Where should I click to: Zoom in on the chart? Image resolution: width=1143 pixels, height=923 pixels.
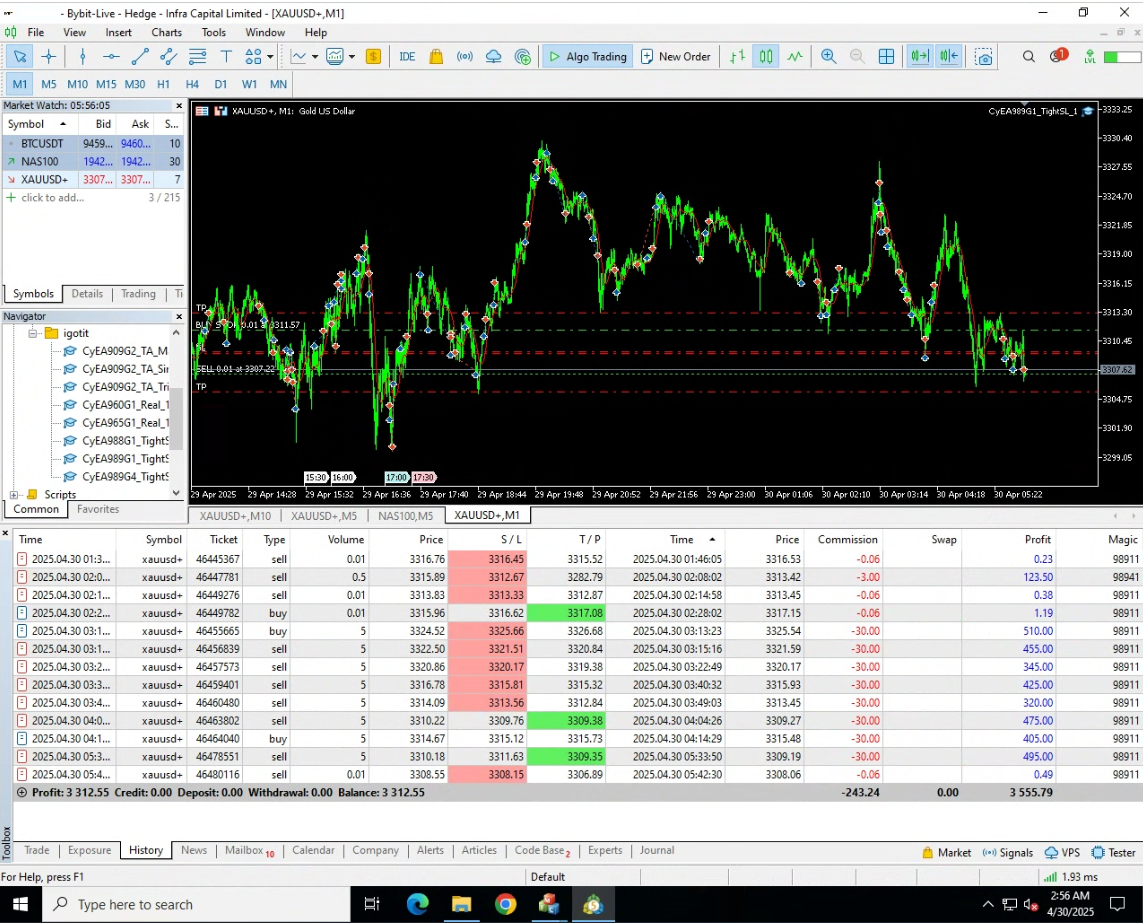(829, 57)
